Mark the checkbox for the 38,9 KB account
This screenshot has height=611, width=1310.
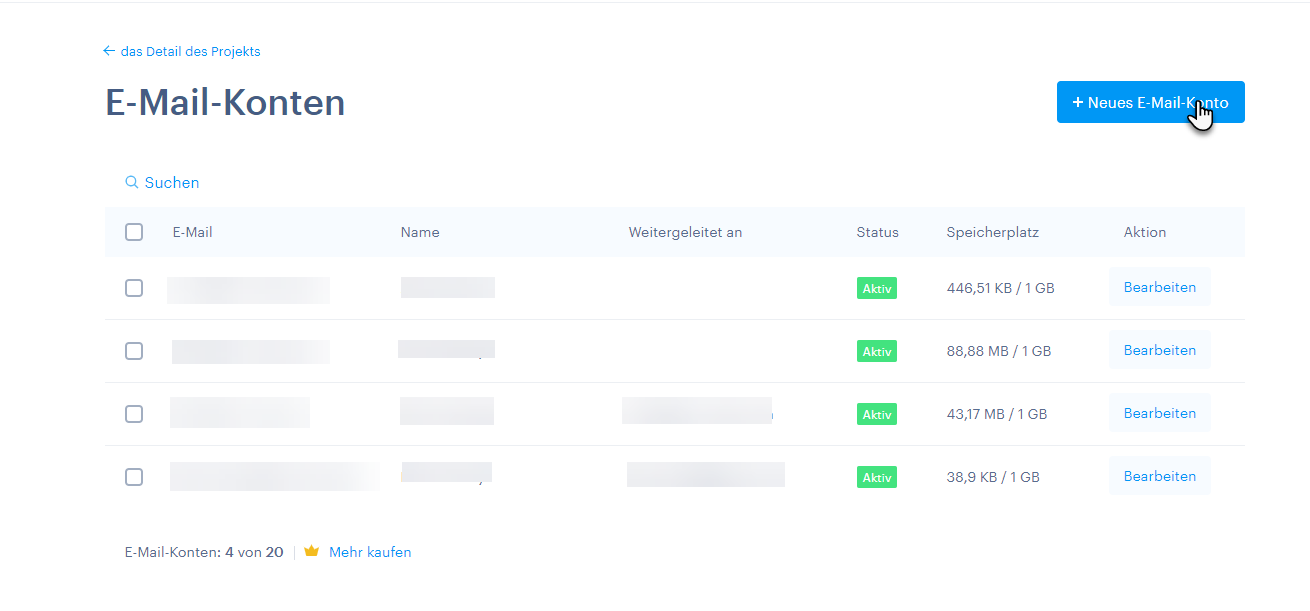tap(134, 477)
